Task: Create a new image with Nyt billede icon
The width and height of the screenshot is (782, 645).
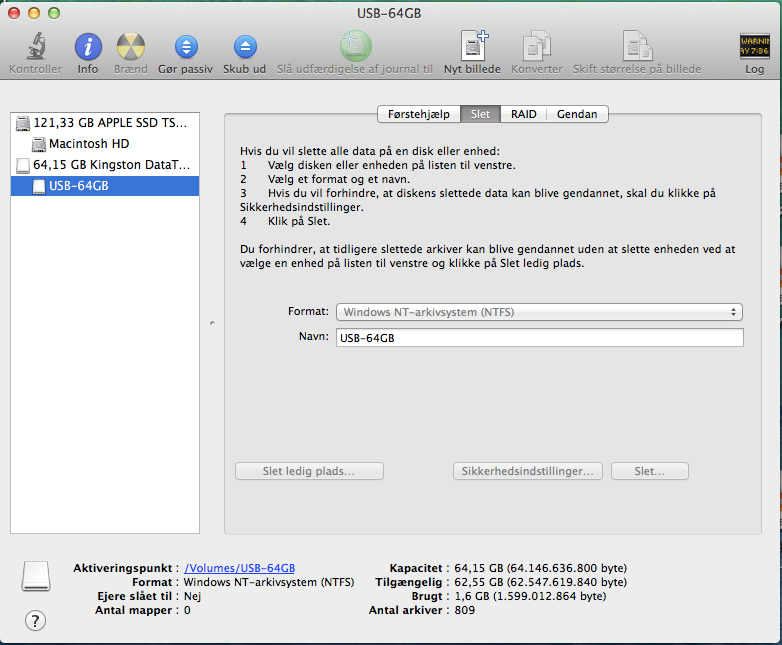Action: click(473, 46)
